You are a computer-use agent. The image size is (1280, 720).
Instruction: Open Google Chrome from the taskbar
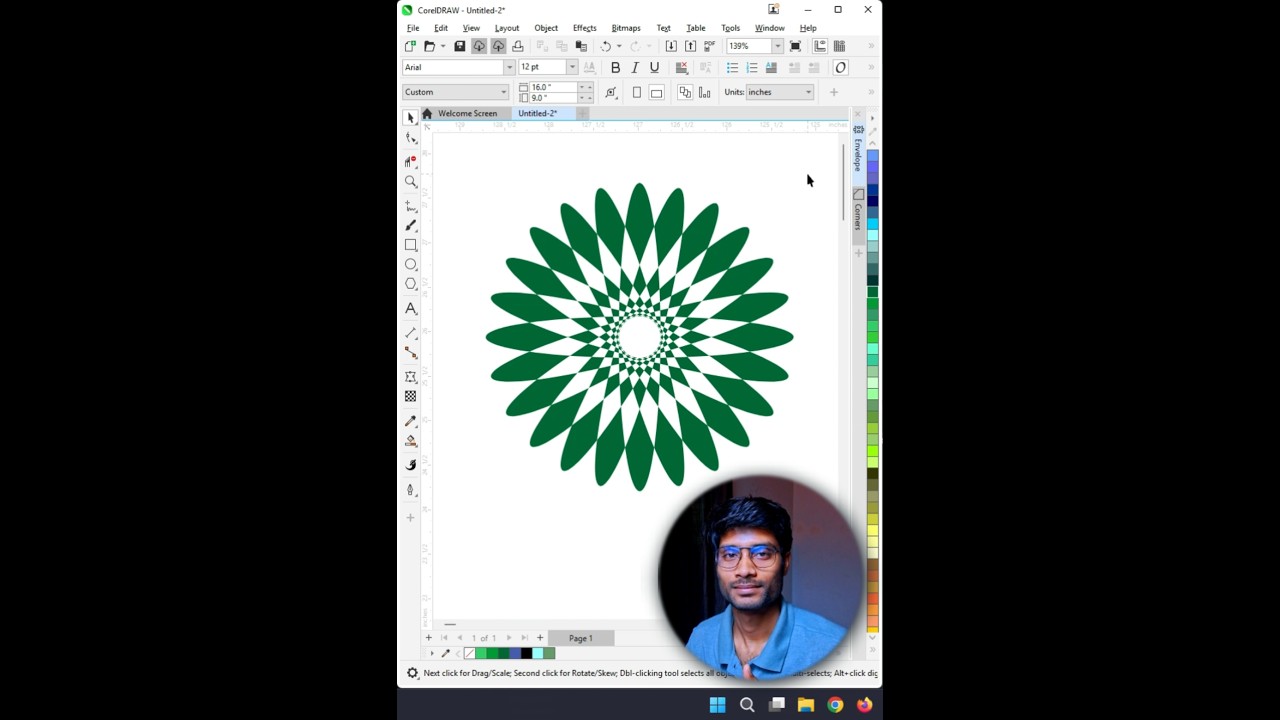click(835, 705)
